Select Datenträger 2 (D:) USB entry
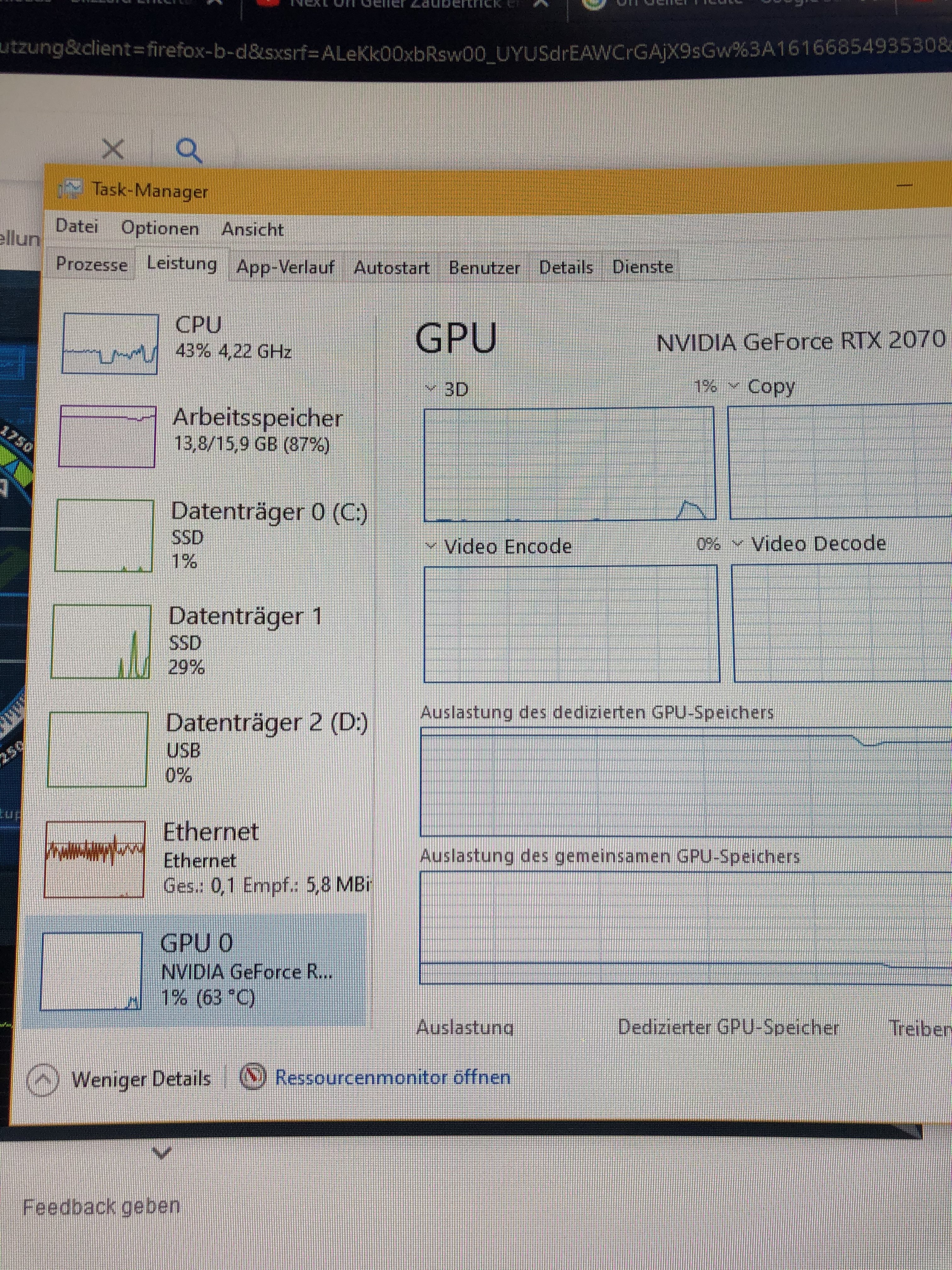 266,724
